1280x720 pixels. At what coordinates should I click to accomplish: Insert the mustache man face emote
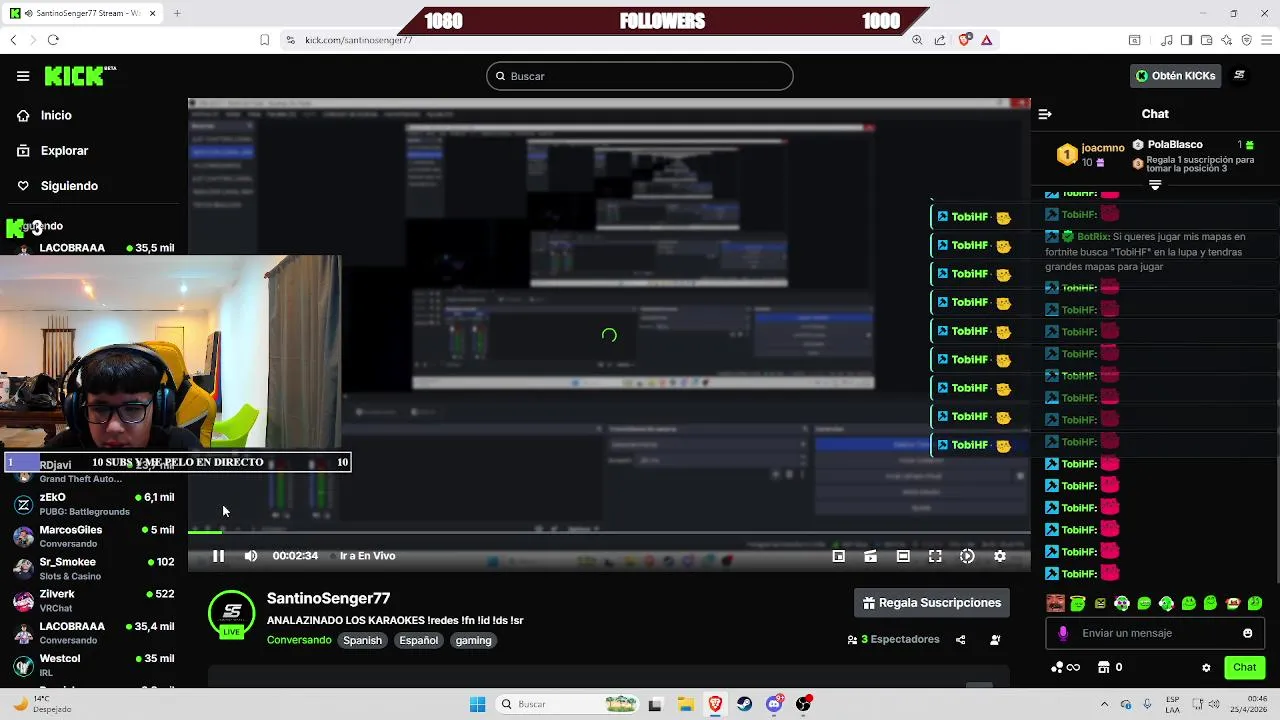[1055, 603]
